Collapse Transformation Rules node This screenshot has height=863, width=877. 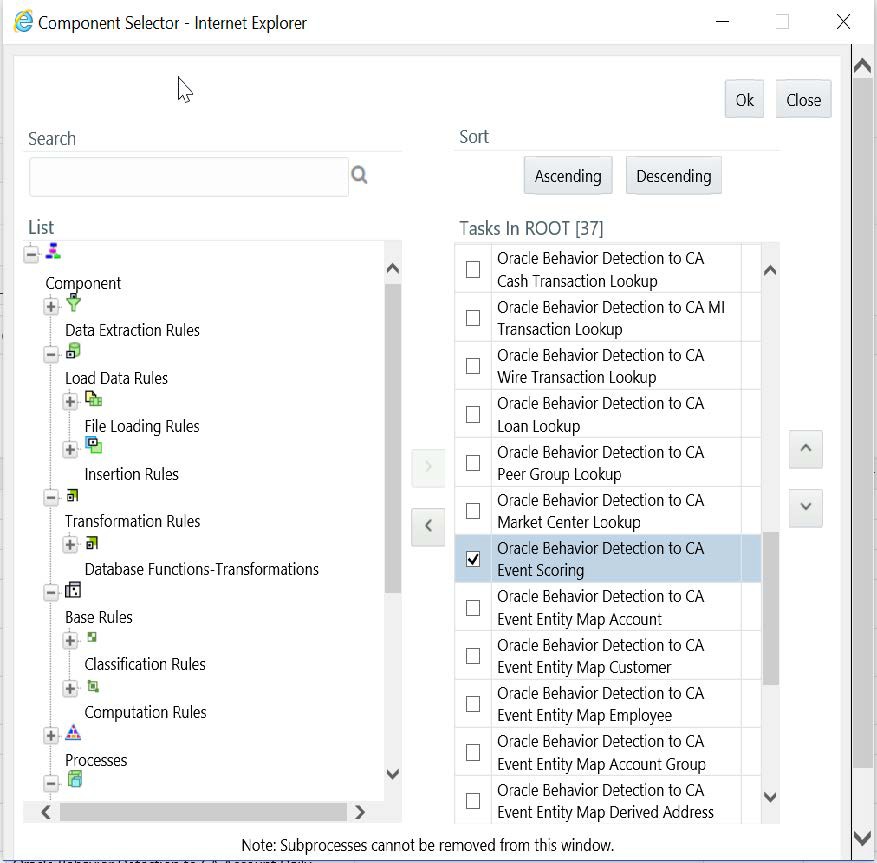(51, 497)
